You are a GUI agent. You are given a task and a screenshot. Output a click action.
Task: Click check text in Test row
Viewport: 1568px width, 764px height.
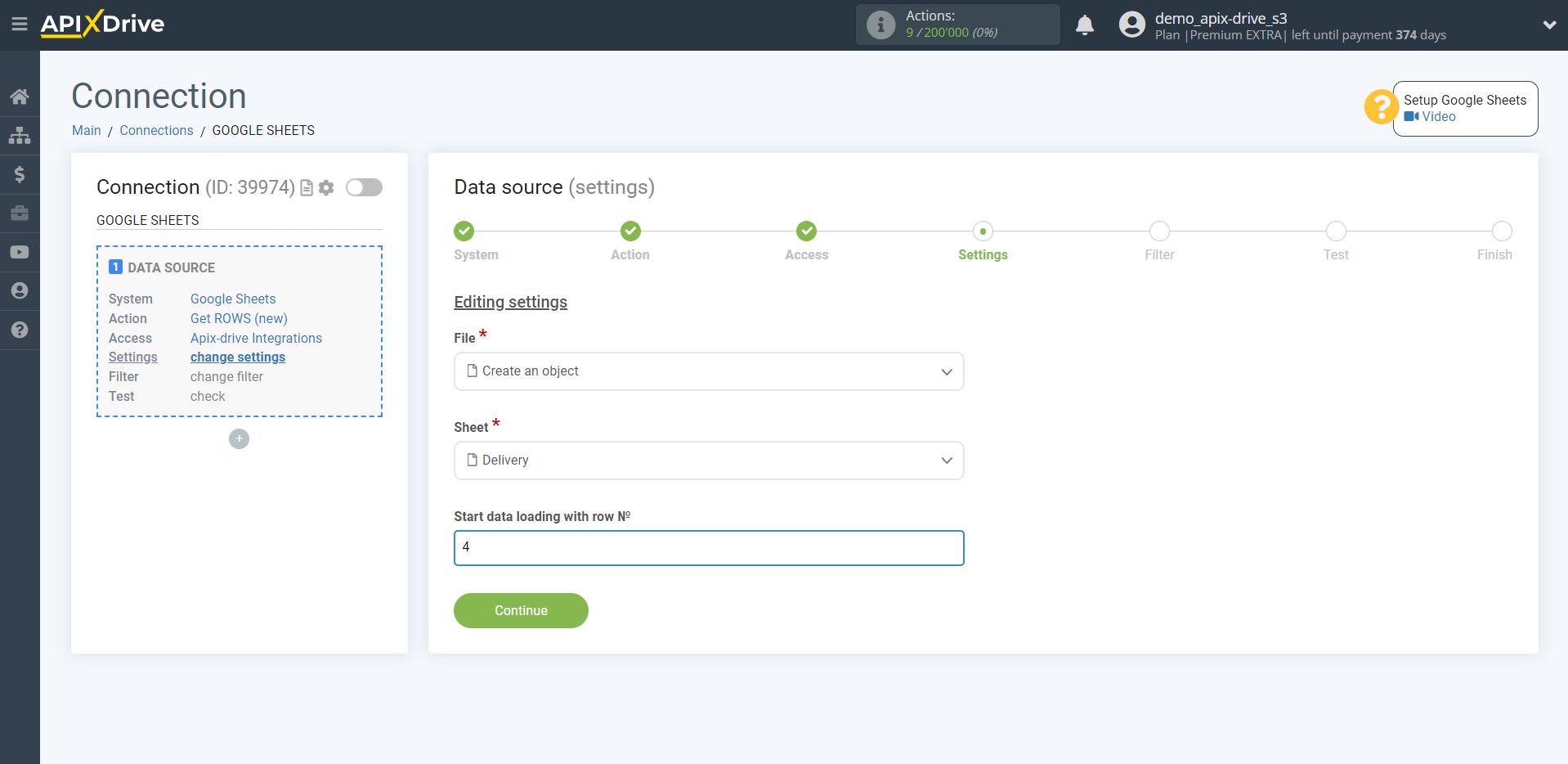coord(208,396)
